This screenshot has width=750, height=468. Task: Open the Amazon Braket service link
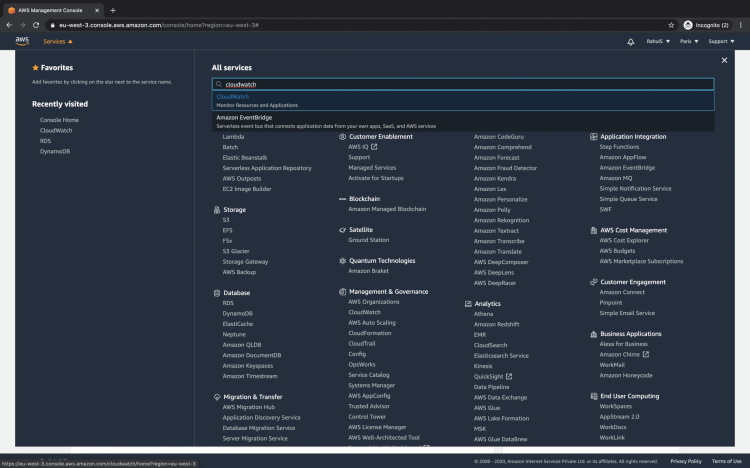[x=368, y=271]
